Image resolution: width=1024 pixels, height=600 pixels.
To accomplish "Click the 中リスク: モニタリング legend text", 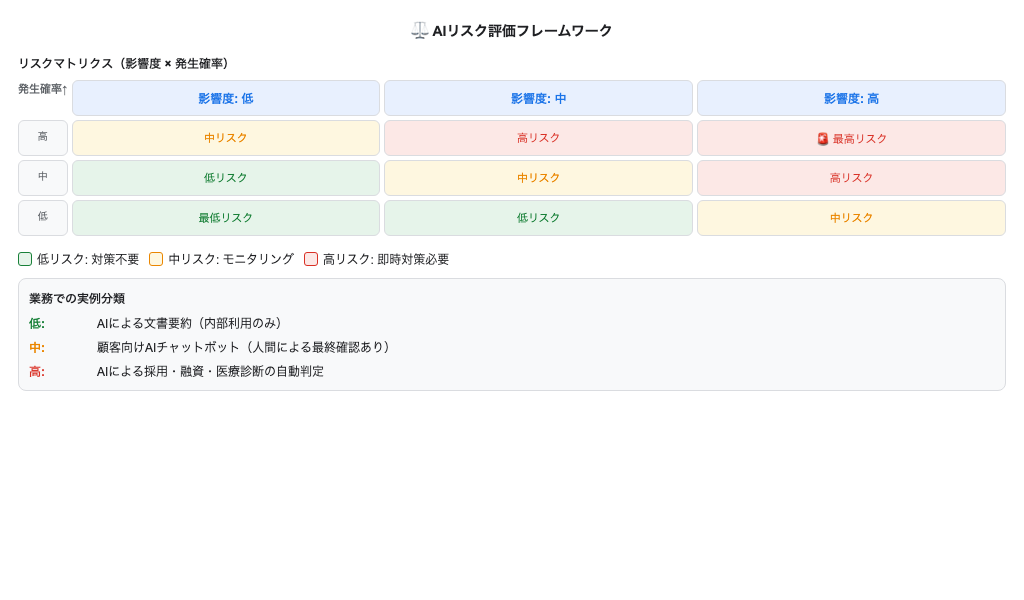I will click(230, 259).
